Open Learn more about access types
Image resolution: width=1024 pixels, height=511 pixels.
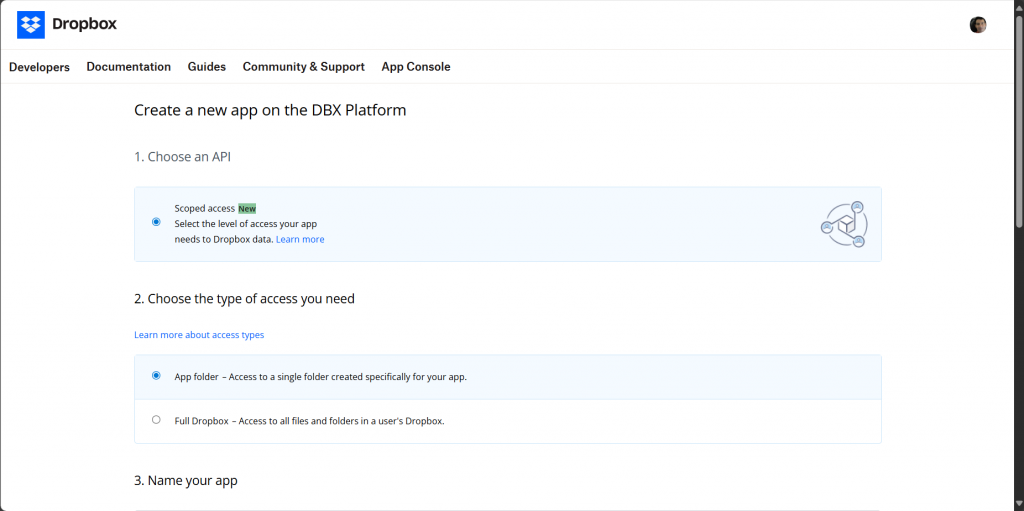coord(199,335)
